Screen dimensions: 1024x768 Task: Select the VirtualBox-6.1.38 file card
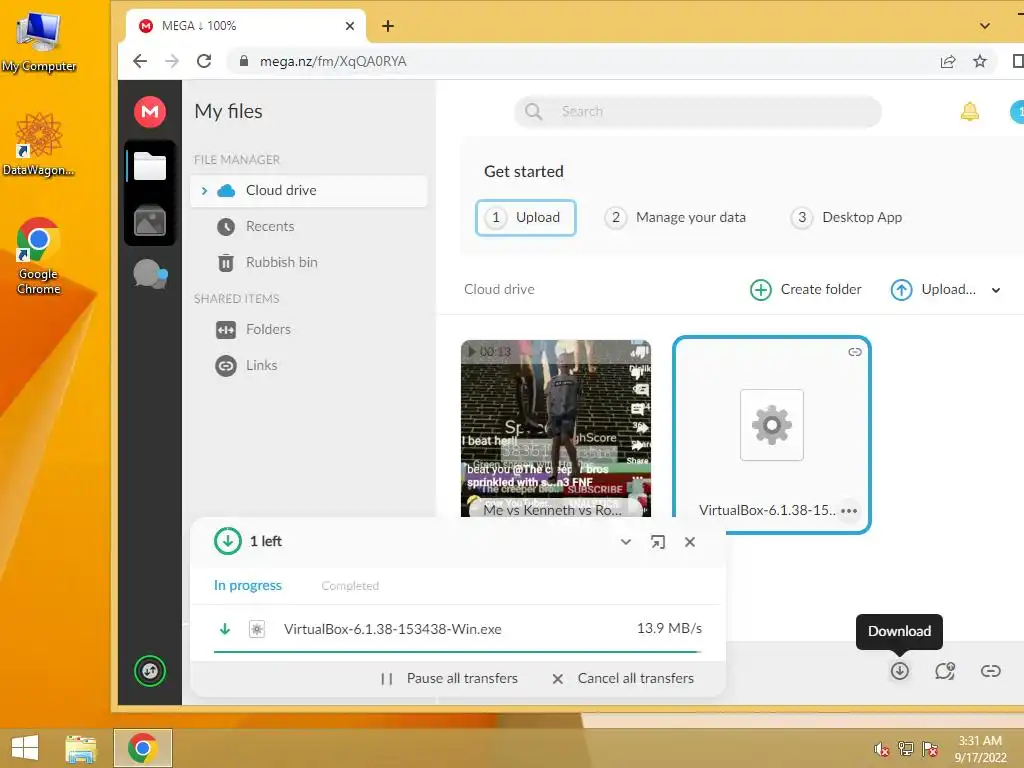772,435
